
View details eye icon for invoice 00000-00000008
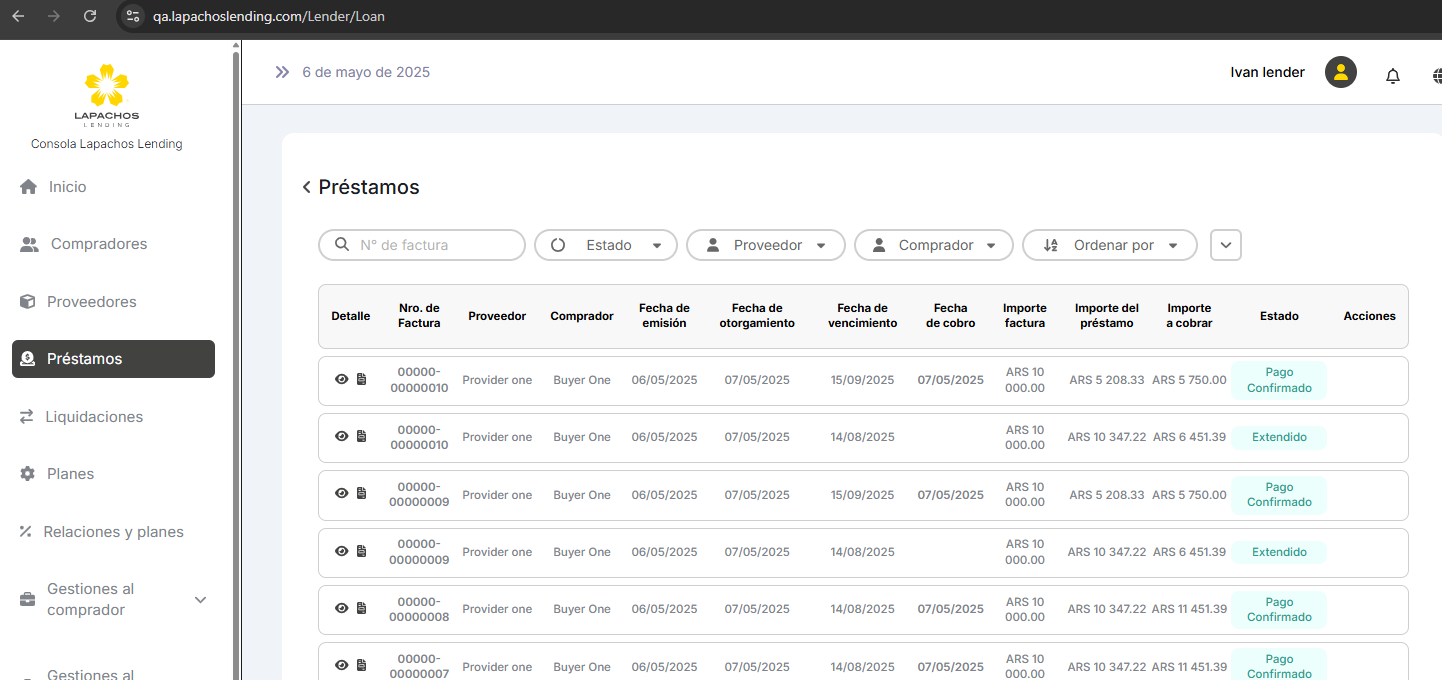pyautogui.click(x=342, y=609)
